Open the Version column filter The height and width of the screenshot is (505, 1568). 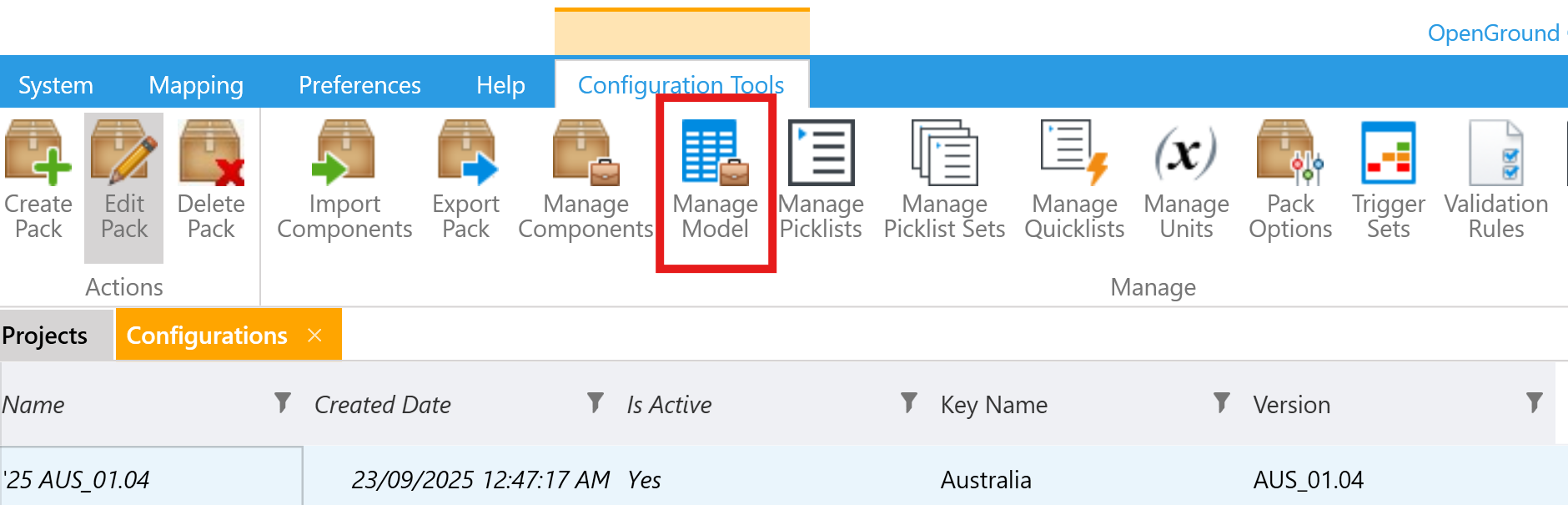tap(1535, 403)
